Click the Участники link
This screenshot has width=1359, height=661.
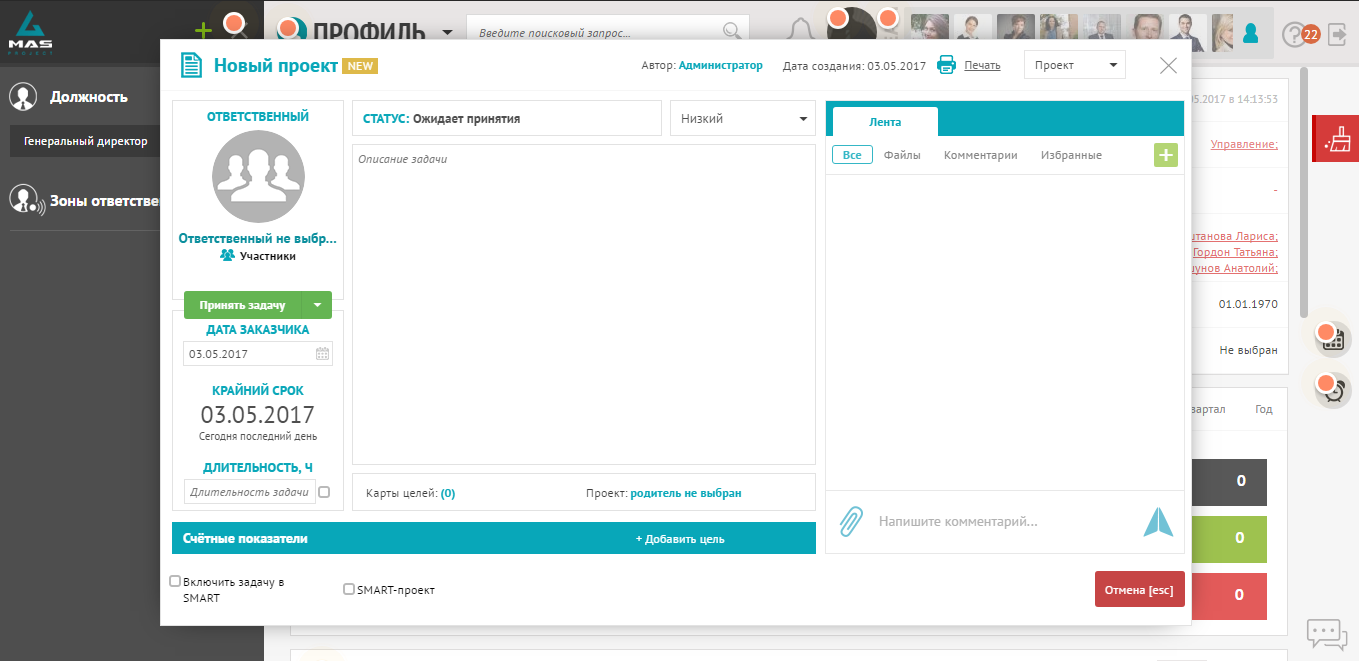pyautogui.click(x=267, y=256)
